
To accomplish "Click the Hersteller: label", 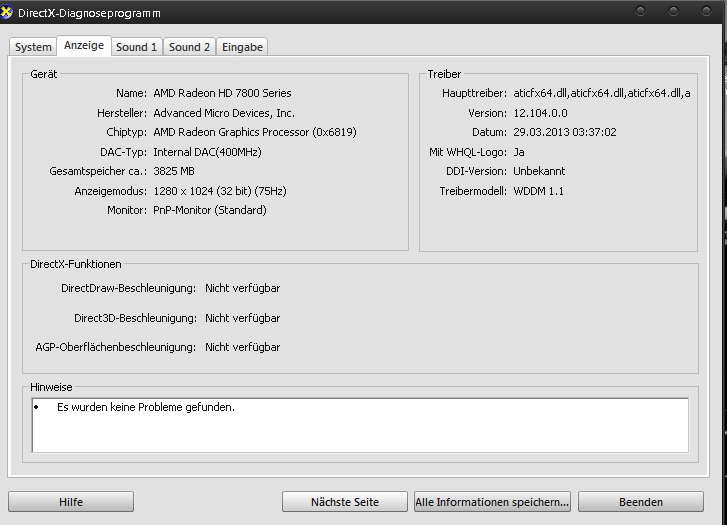I will click(x=122, y=113).
